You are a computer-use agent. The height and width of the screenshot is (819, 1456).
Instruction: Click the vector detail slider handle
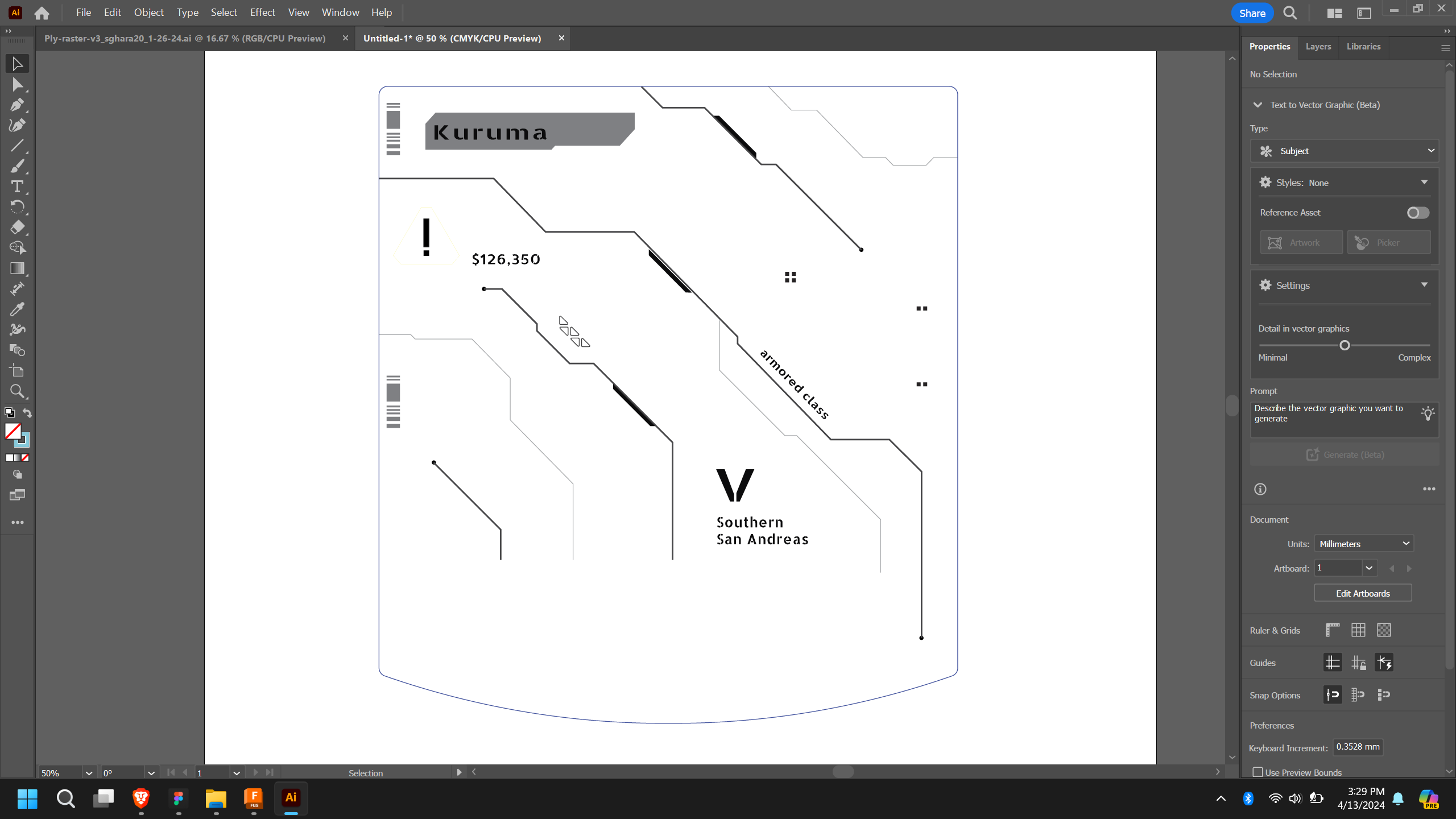[x=1345, y=345]
